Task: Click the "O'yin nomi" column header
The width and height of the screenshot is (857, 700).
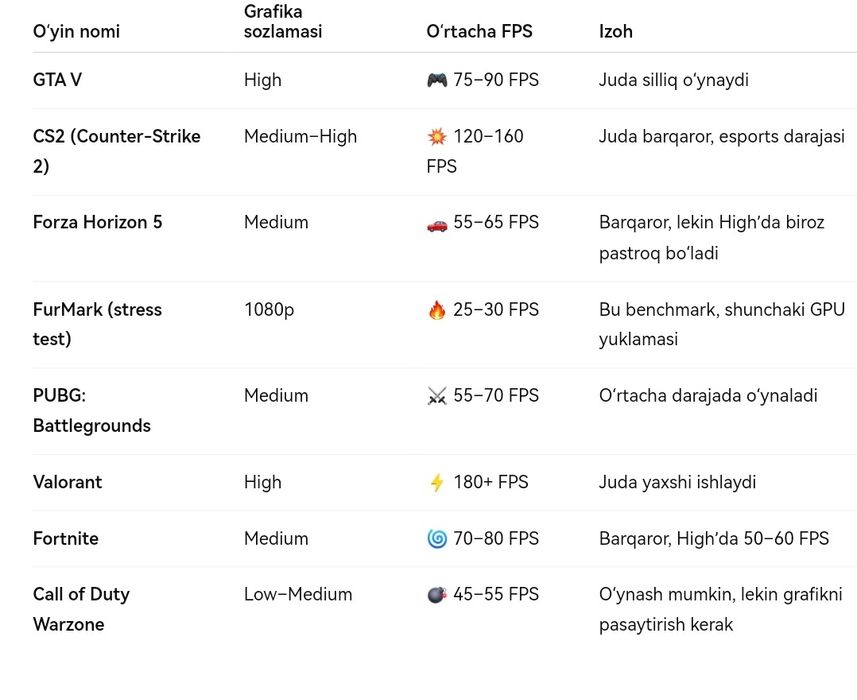Action: click(x=76, y=32)
